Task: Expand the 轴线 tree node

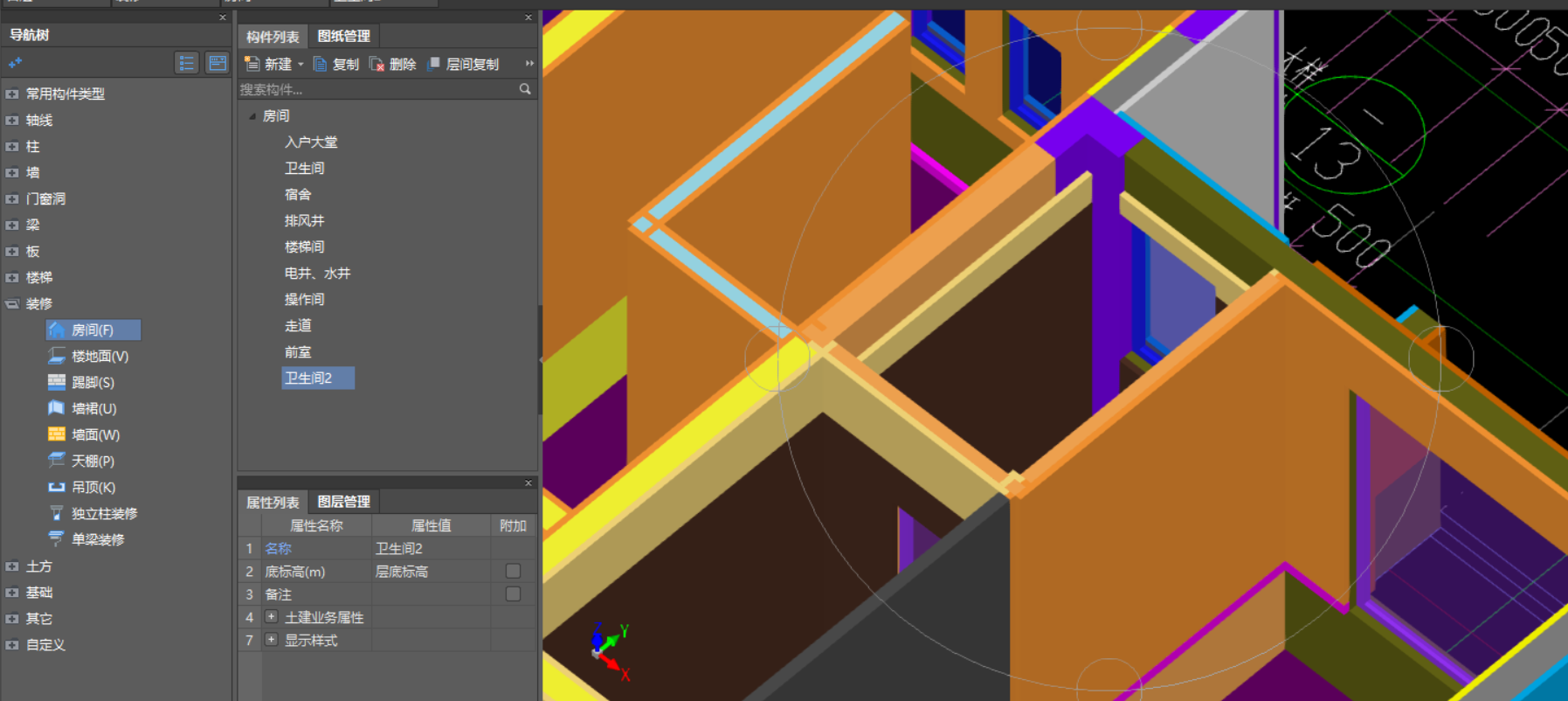Action: tap(12, 121)
